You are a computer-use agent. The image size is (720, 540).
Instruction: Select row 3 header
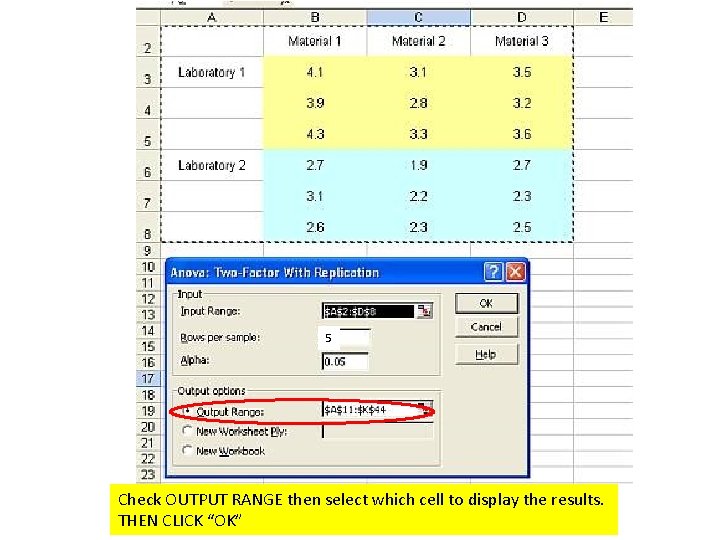[x=148, y=72]
